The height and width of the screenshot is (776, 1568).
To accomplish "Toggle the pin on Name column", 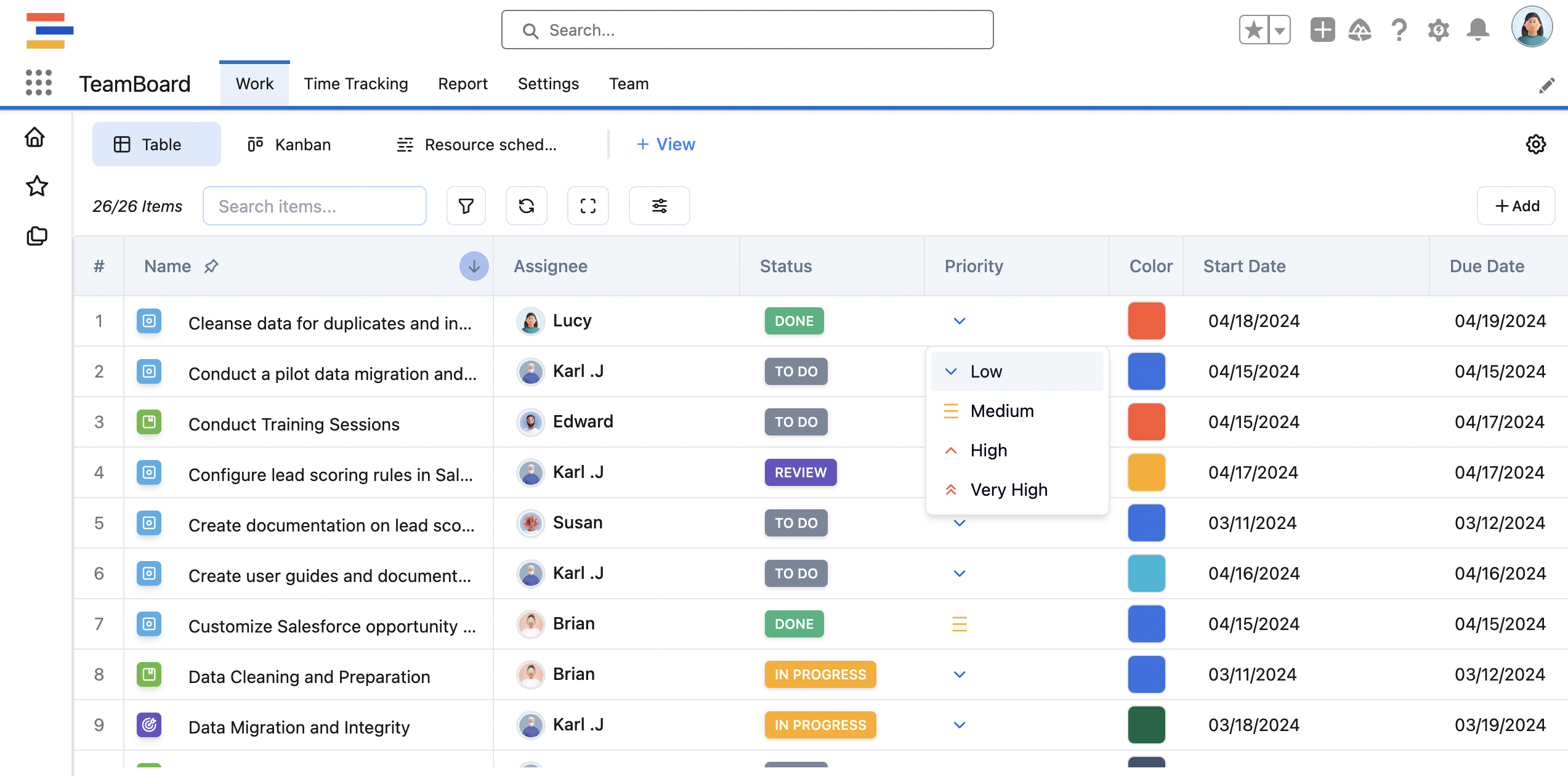I will point(211,266).
